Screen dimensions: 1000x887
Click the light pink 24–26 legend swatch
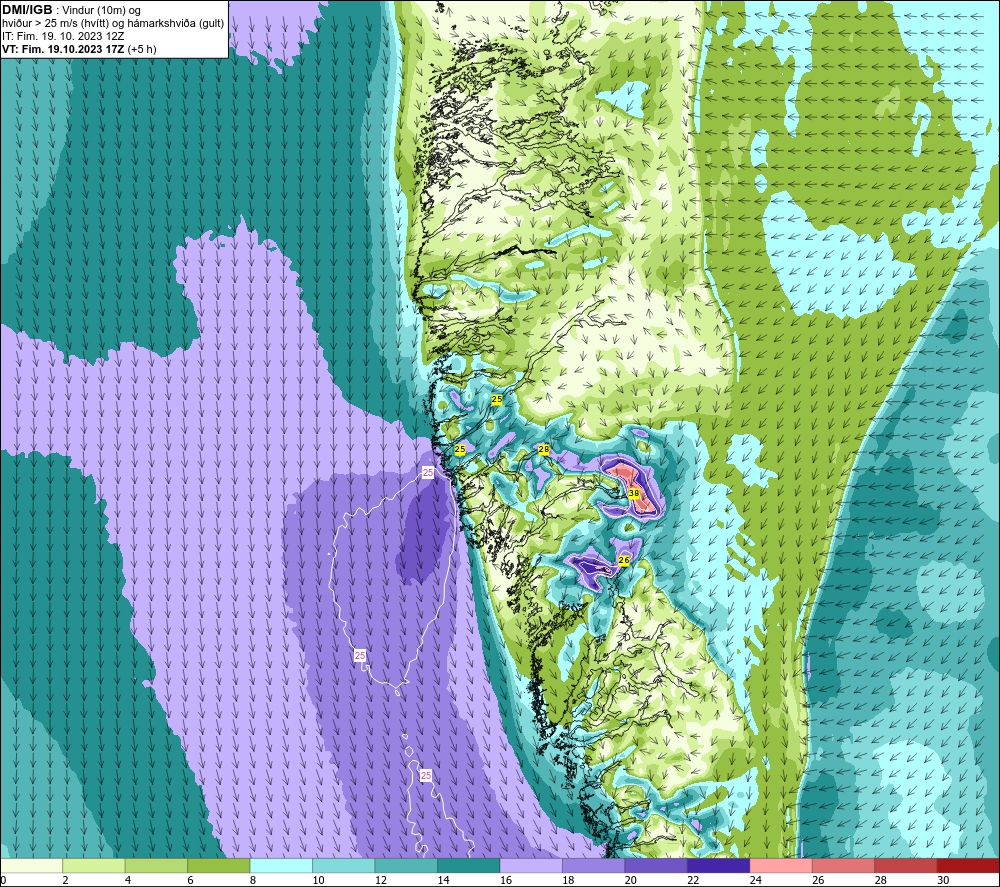click(x=781, y=865)
